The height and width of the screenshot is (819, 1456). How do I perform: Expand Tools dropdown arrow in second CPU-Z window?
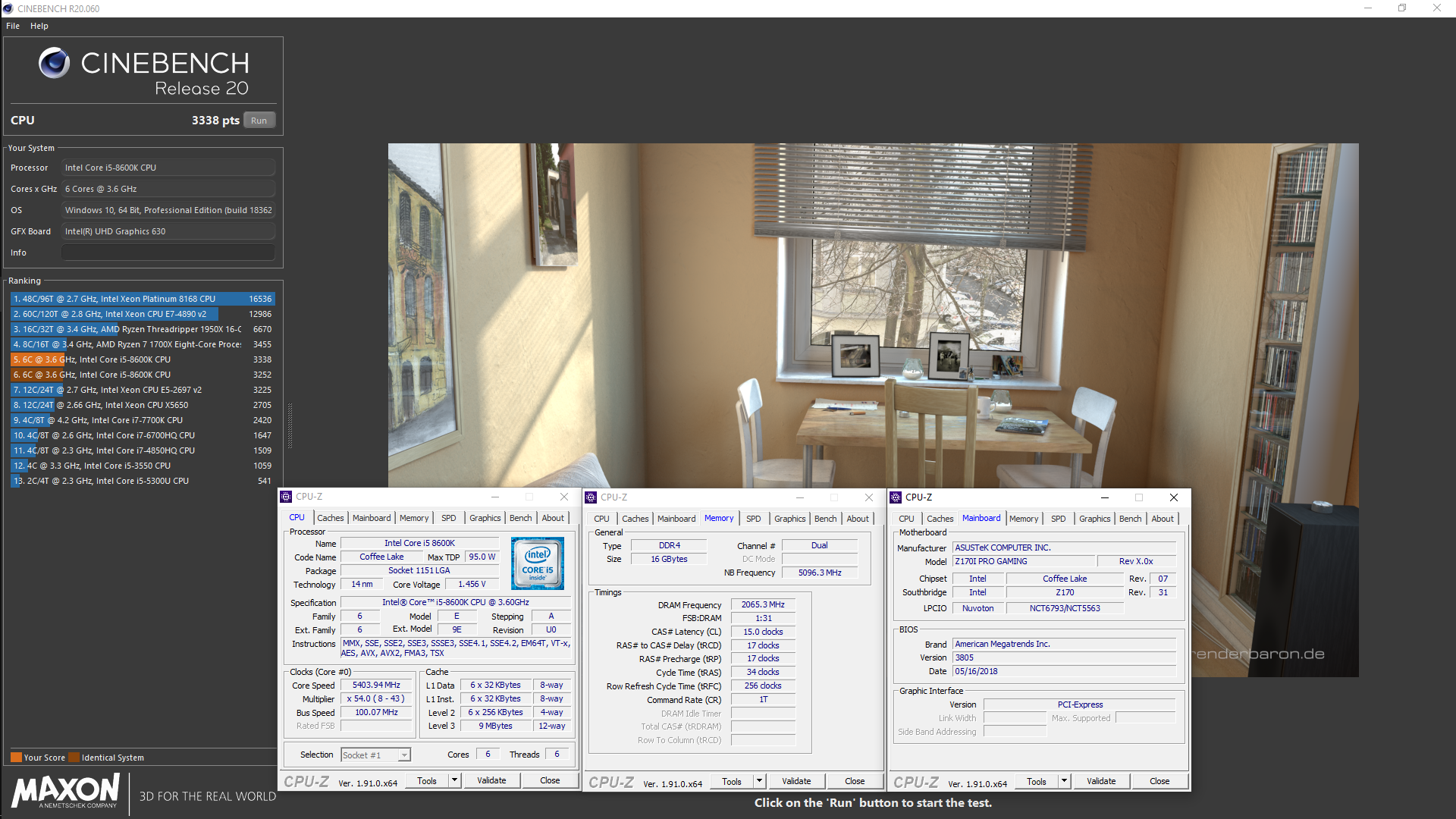tap(759, 781)
